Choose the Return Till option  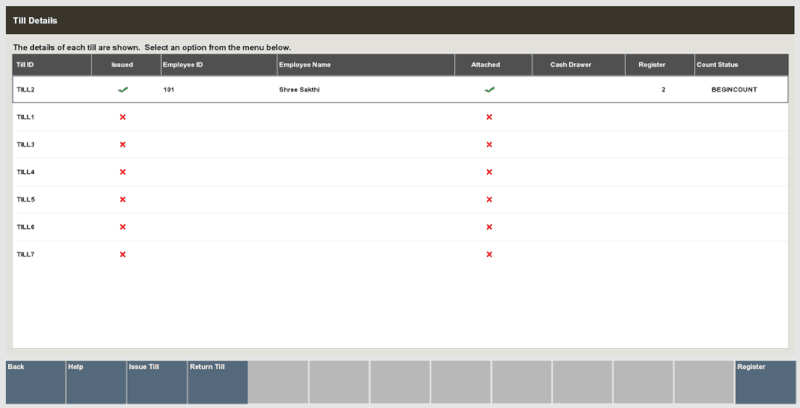218,382
